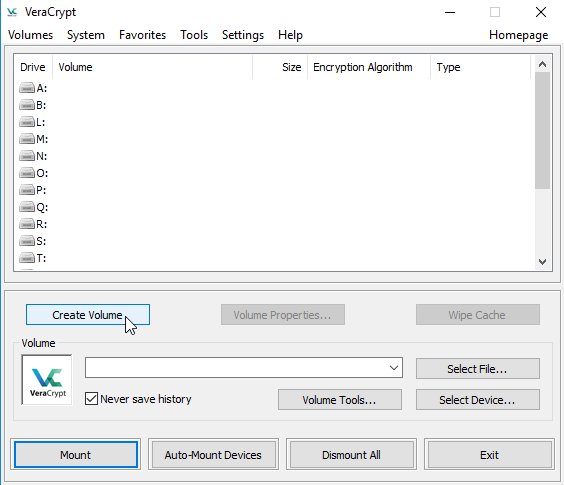
Task: Click inside the volume path field
Action: click(236, 368)
